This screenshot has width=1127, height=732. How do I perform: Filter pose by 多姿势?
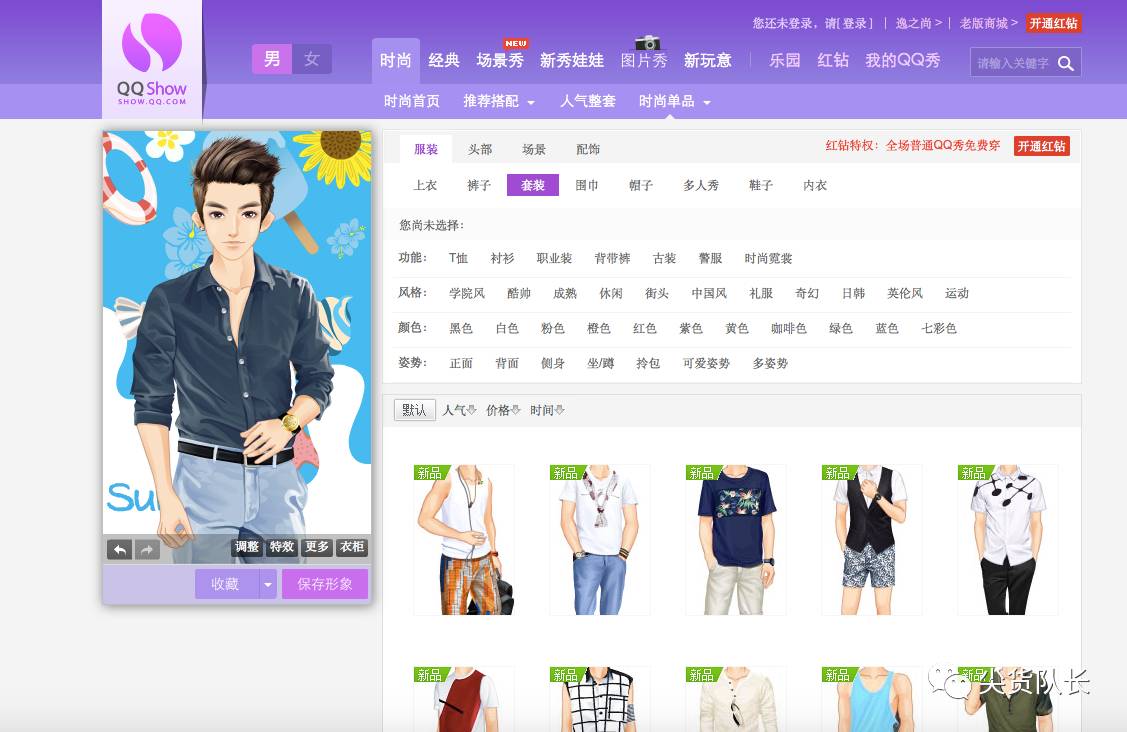tap(770, 363)
